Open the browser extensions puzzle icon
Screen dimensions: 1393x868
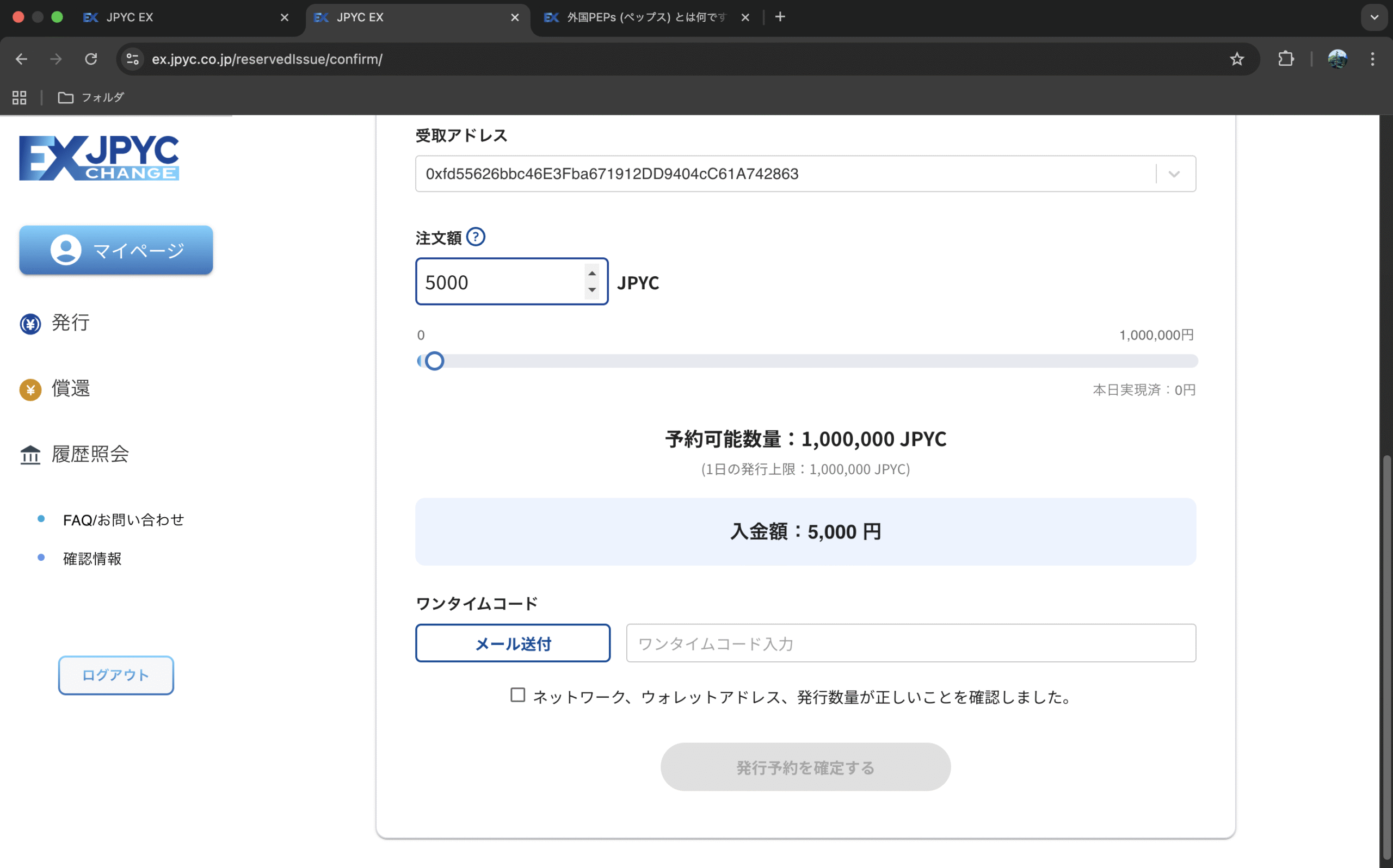(x=1286, y=59)
